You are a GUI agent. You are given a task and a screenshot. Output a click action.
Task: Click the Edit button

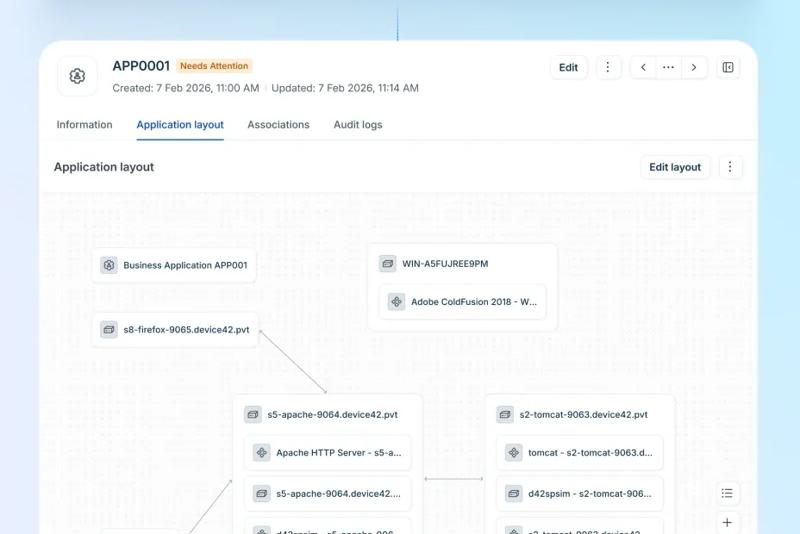coord(568,67)
